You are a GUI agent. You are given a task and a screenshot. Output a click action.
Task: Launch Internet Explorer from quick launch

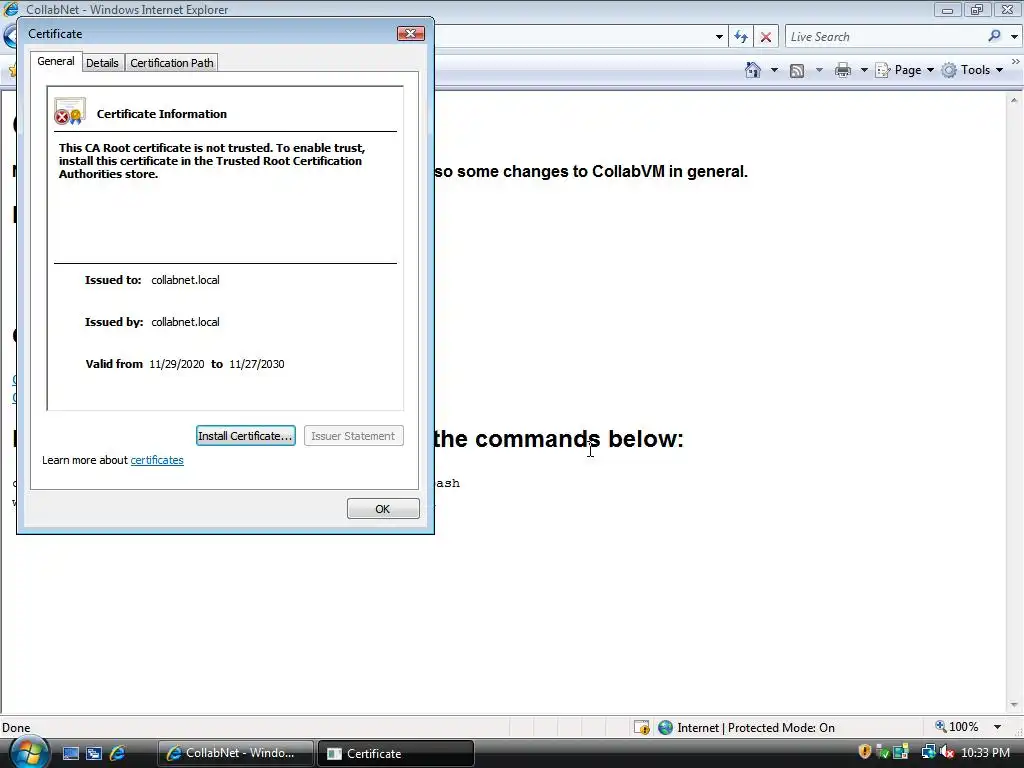118,754
